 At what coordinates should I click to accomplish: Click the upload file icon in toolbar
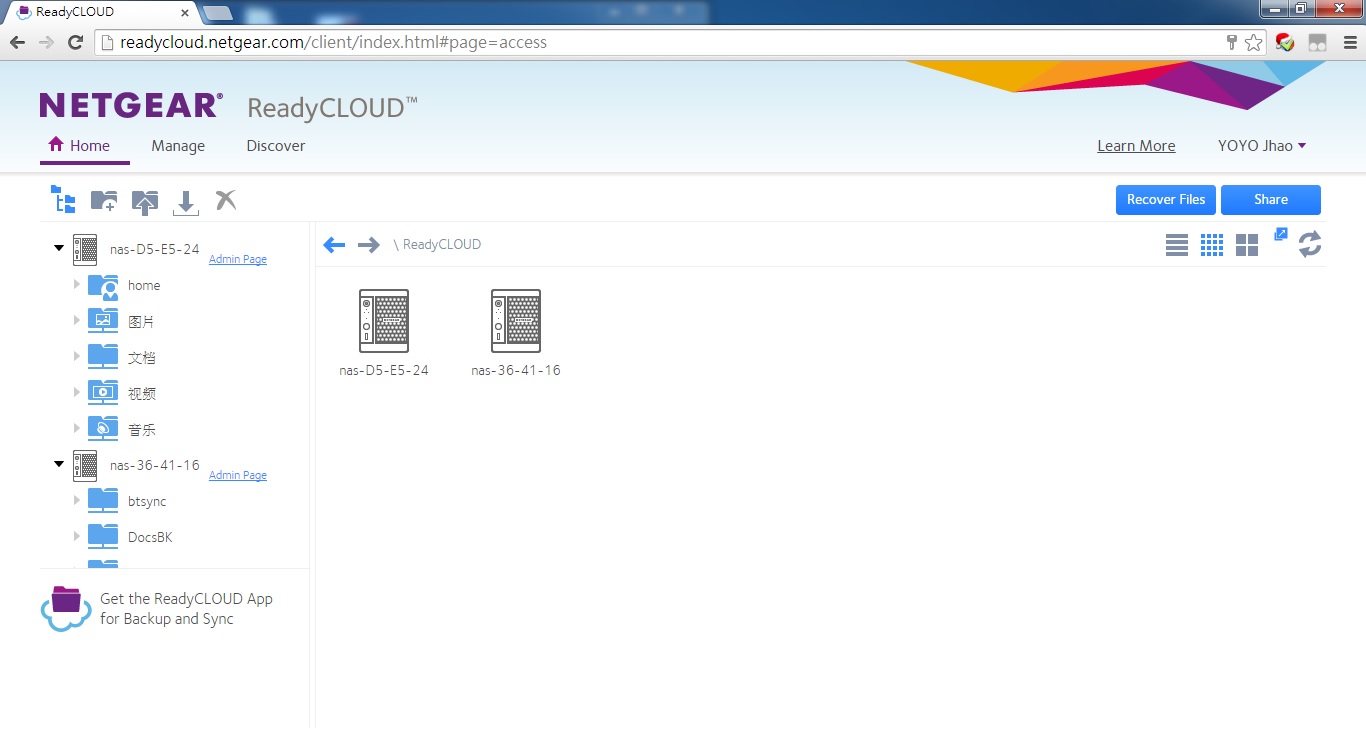(x=145, y=202)
